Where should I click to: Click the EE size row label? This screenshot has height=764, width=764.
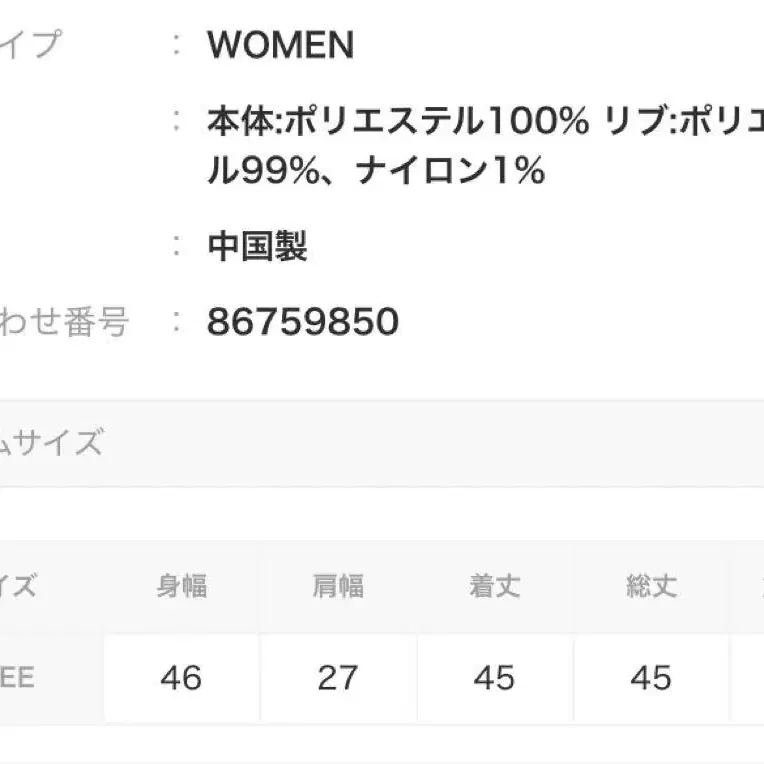click(x=18, y=678)
